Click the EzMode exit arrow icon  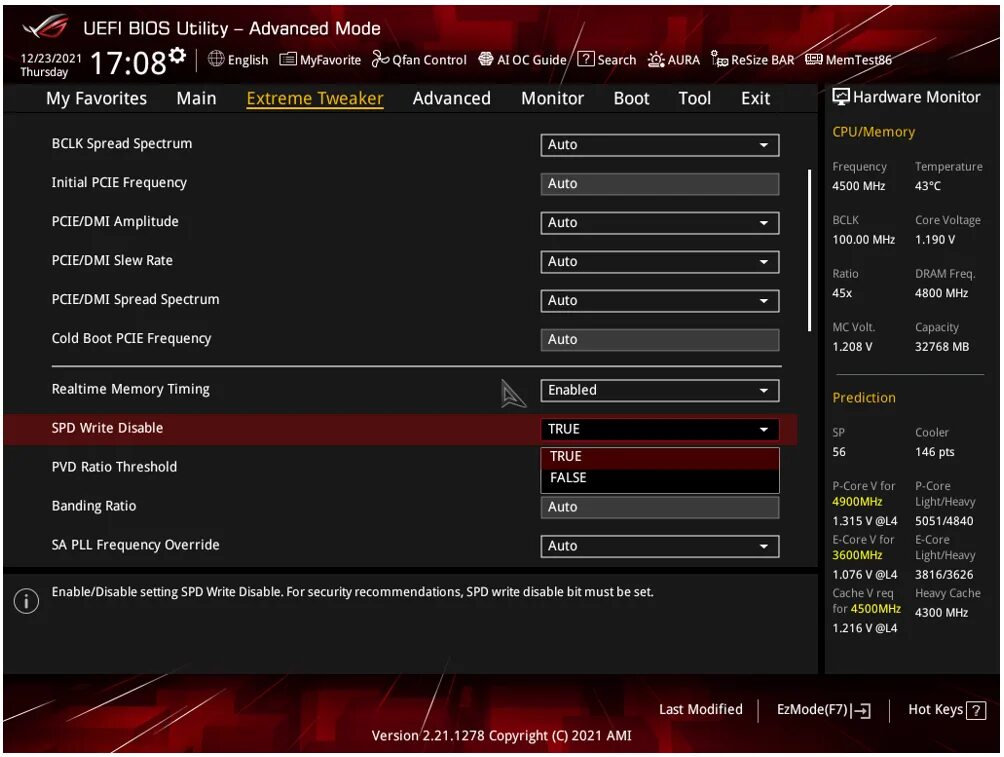pos(861,710)
